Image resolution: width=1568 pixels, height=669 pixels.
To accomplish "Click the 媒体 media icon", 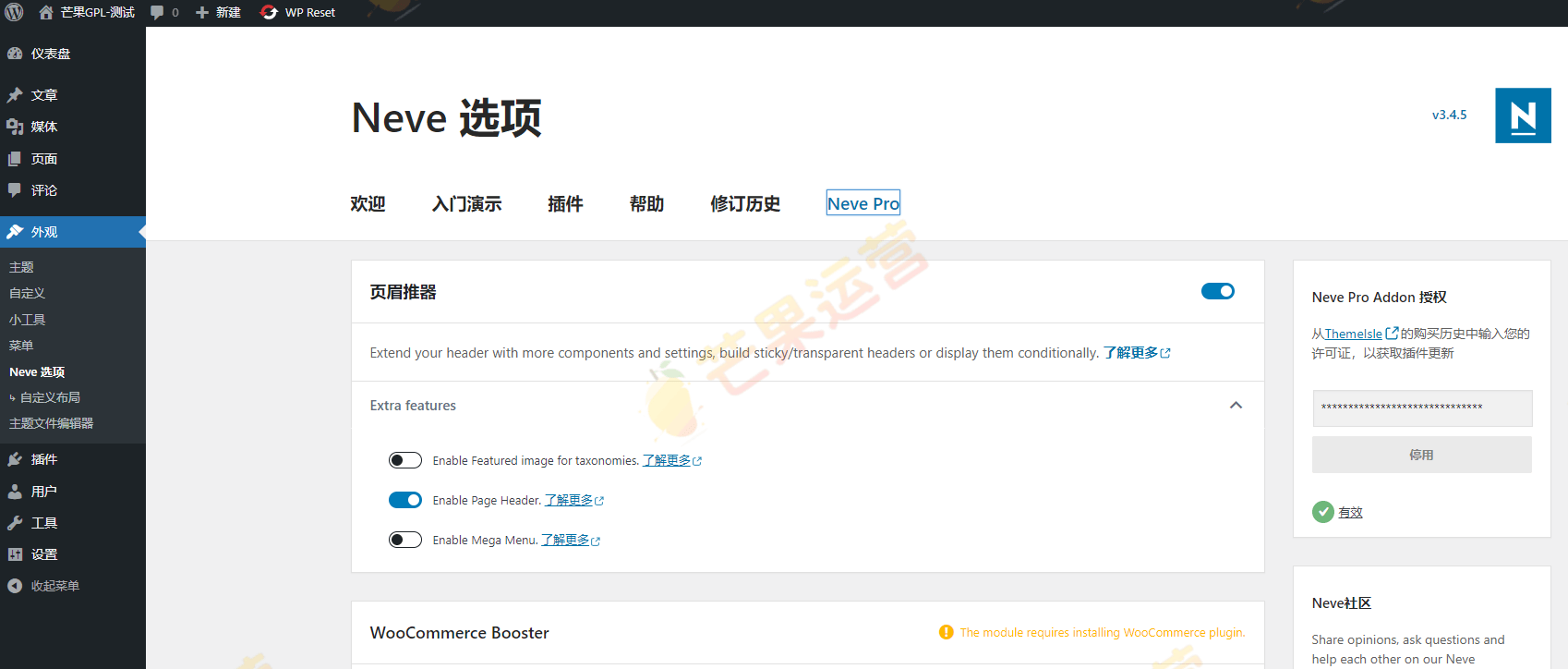I will [x=15, y=127].
